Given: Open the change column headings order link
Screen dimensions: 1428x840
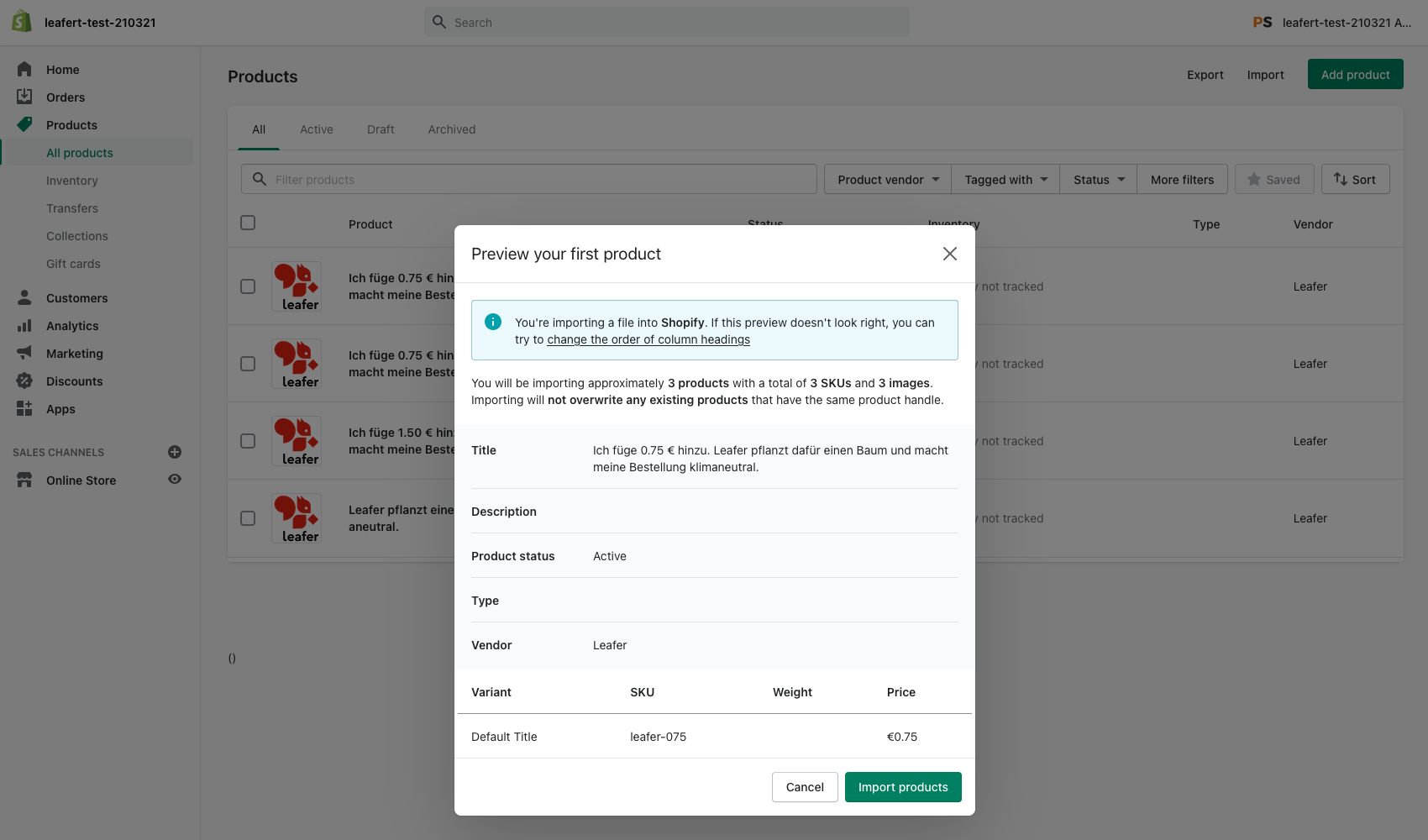Looking at the screenshot, I should [x=648, y=339].
